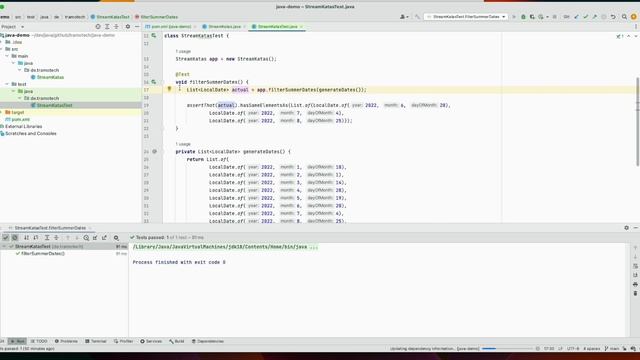
Task: Click the Git rollback undo arrow icon
Action: click(x=613, y=17)
